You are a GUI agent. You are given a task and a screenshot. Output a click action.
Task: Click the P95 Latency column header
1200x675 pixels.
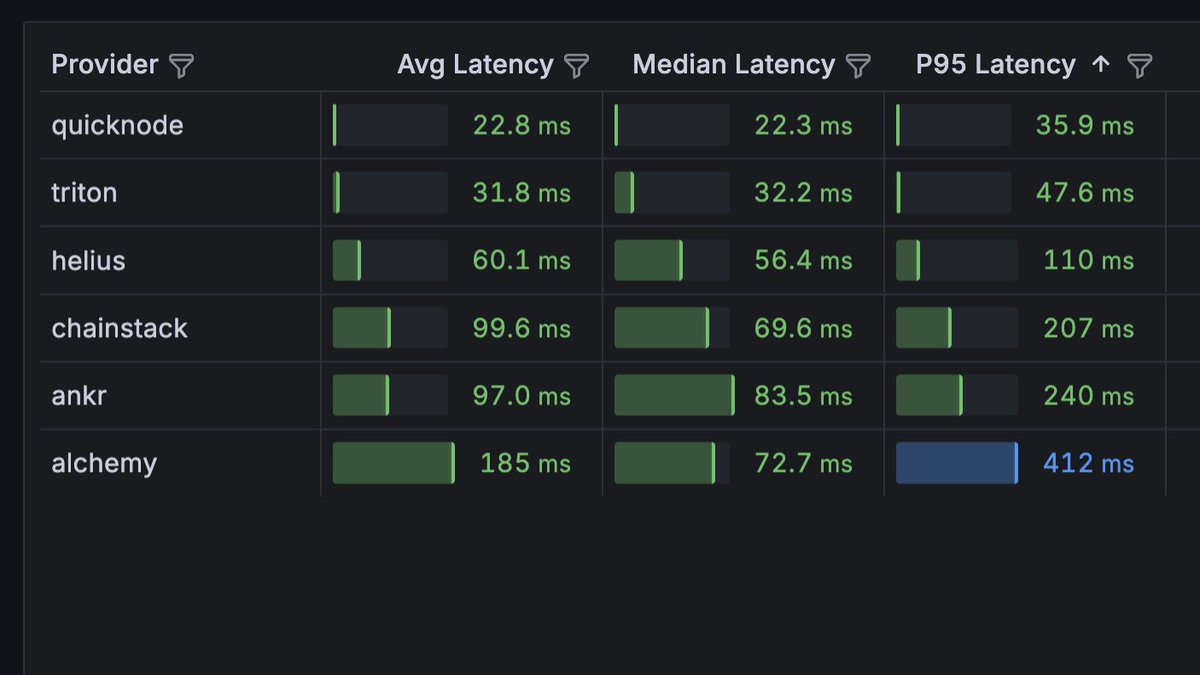(996, 65)
